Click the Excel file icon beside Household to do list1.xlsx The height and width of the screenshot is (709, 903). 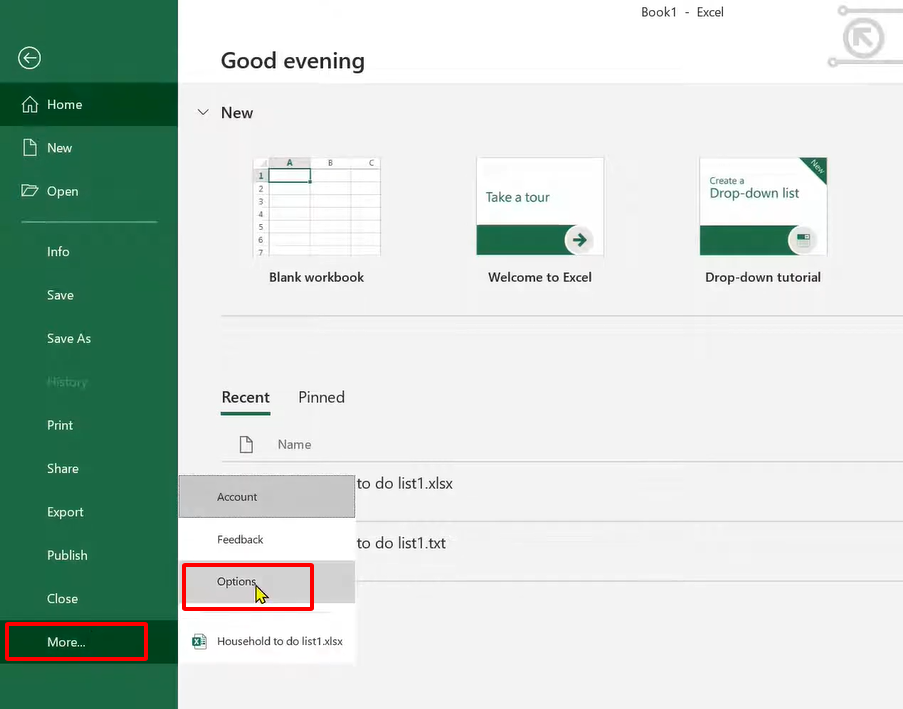199,641
